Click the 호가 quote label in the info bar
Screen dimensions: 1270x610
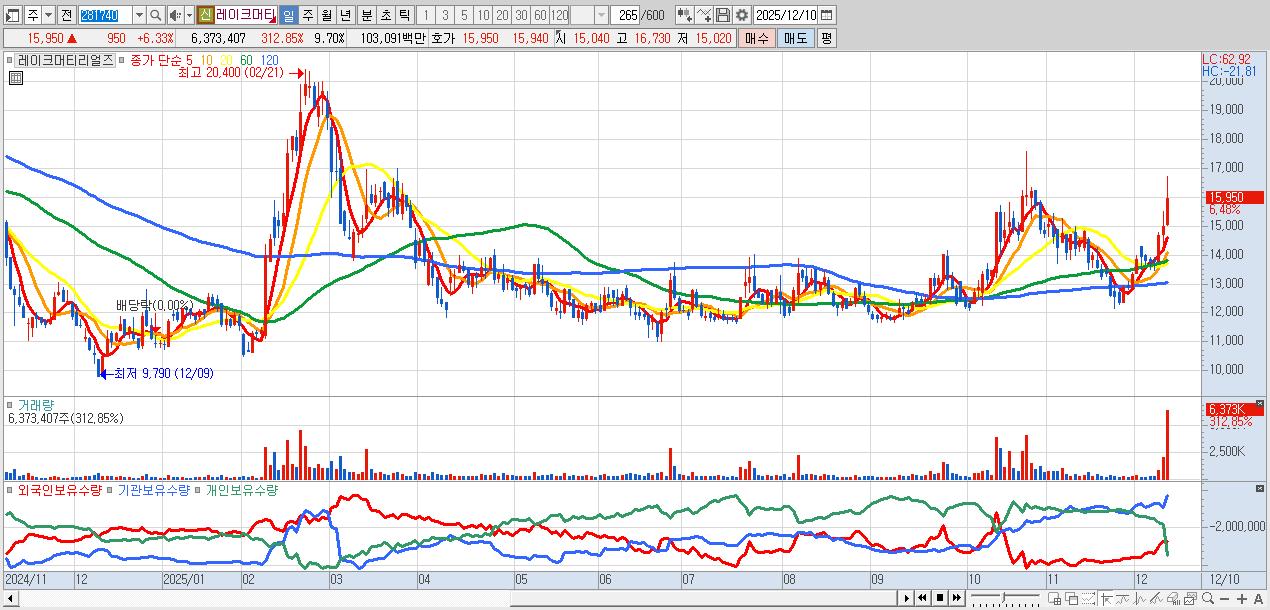pos(443,38)
